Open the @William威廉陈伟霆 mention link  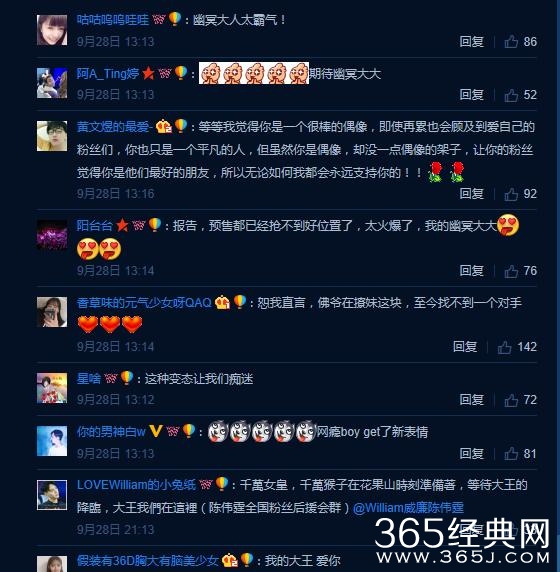[408, 508]
